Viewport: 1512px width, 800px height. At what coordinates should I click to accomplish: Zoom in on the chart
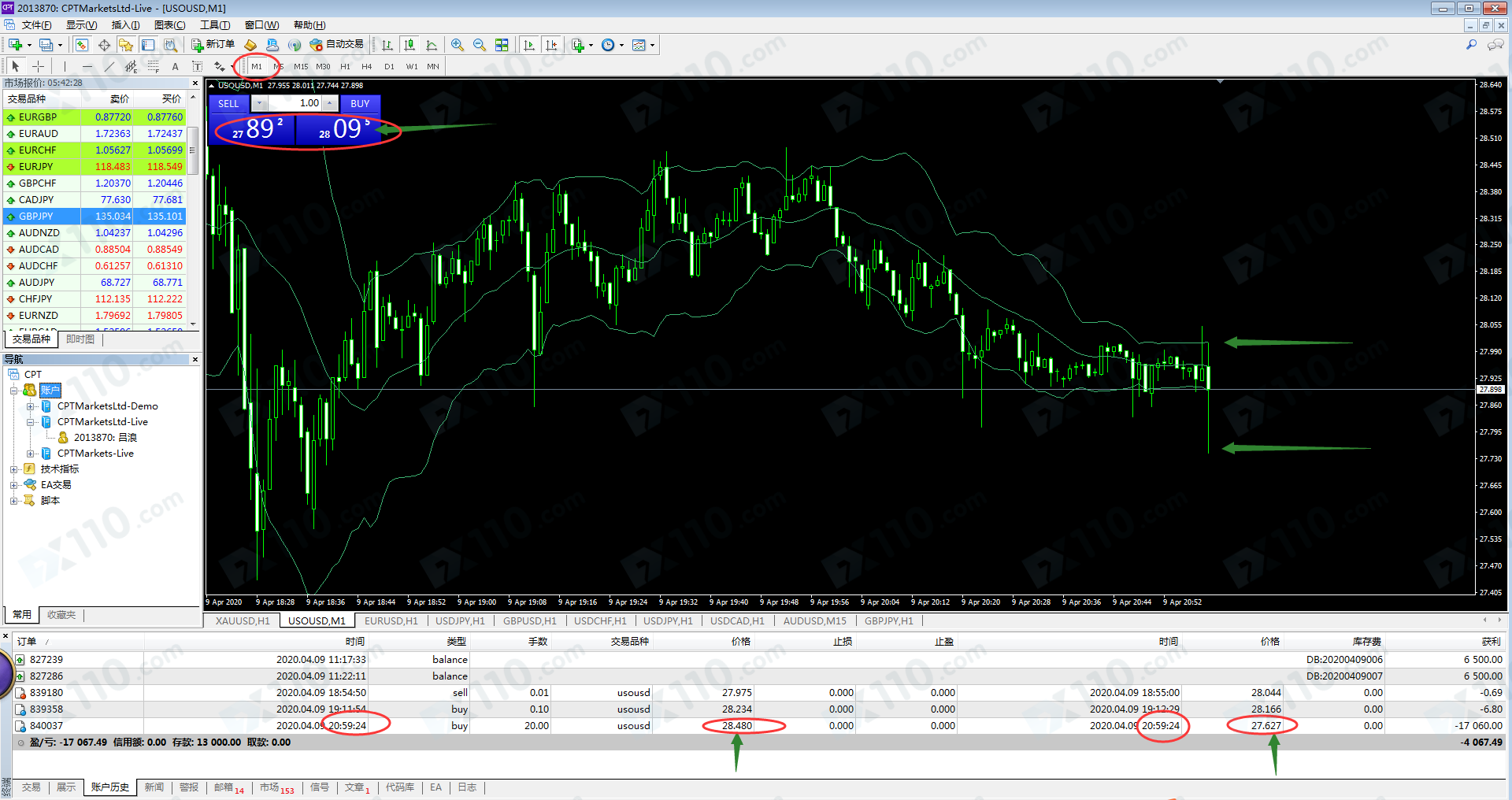458,45
